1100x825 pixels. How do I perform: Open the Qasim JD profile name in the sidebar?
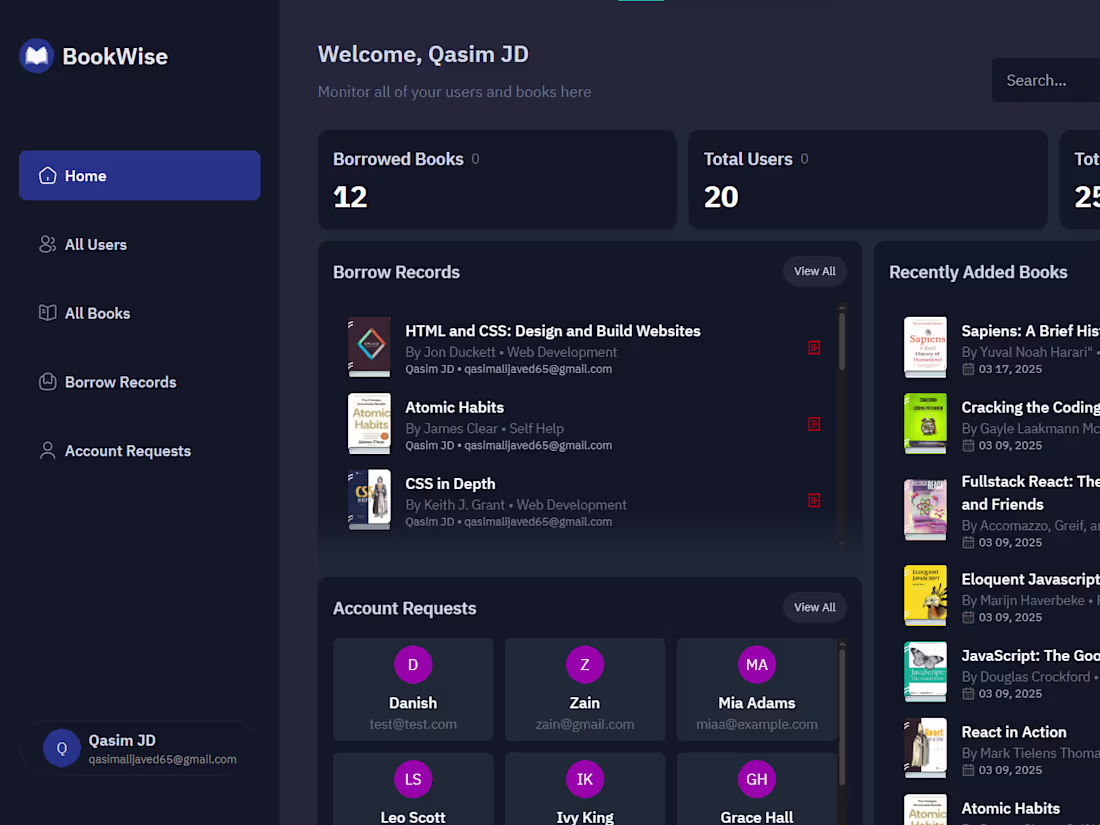click(122, 740)
